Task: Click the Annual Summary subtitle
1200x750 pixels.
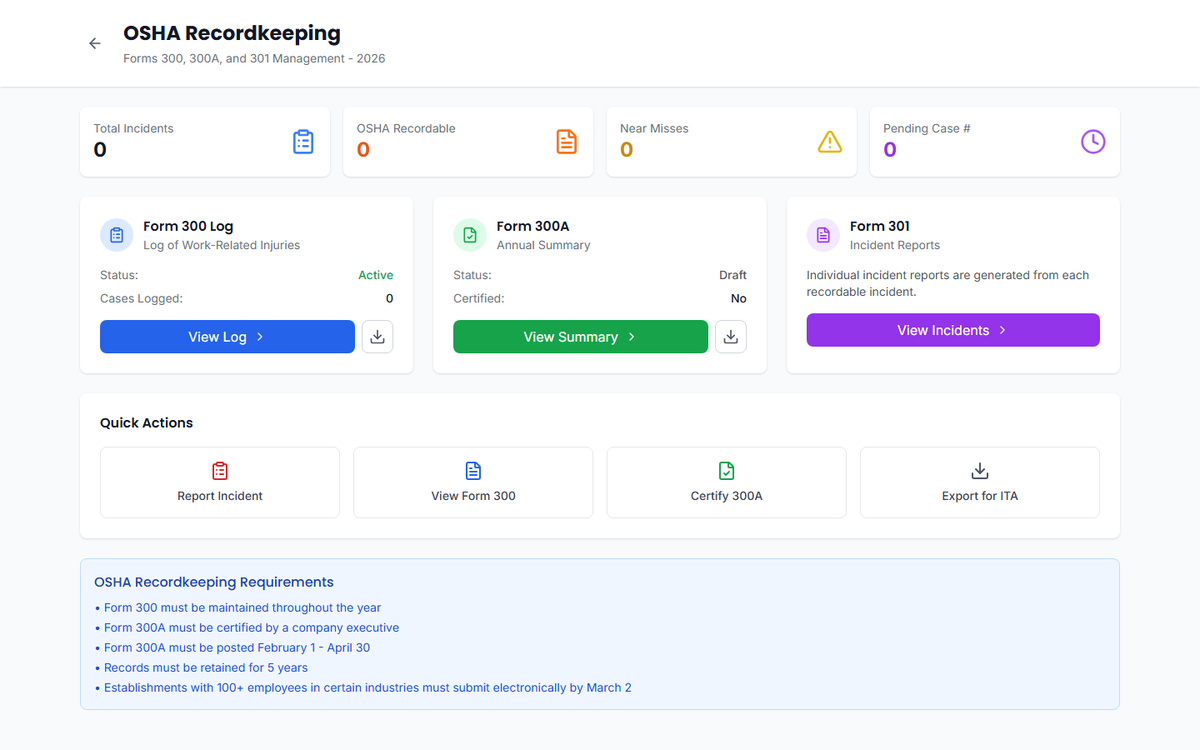Action: [543, 245]
